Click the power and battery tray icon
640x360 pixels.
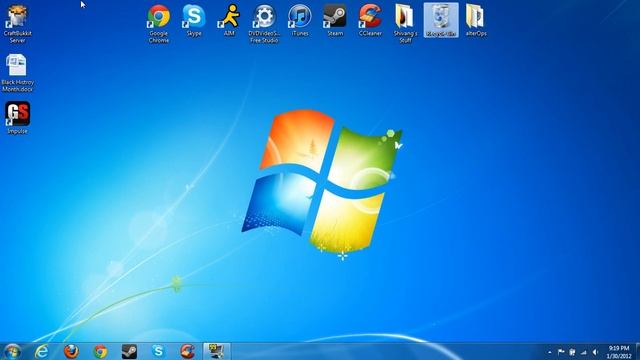click(572, 352)
